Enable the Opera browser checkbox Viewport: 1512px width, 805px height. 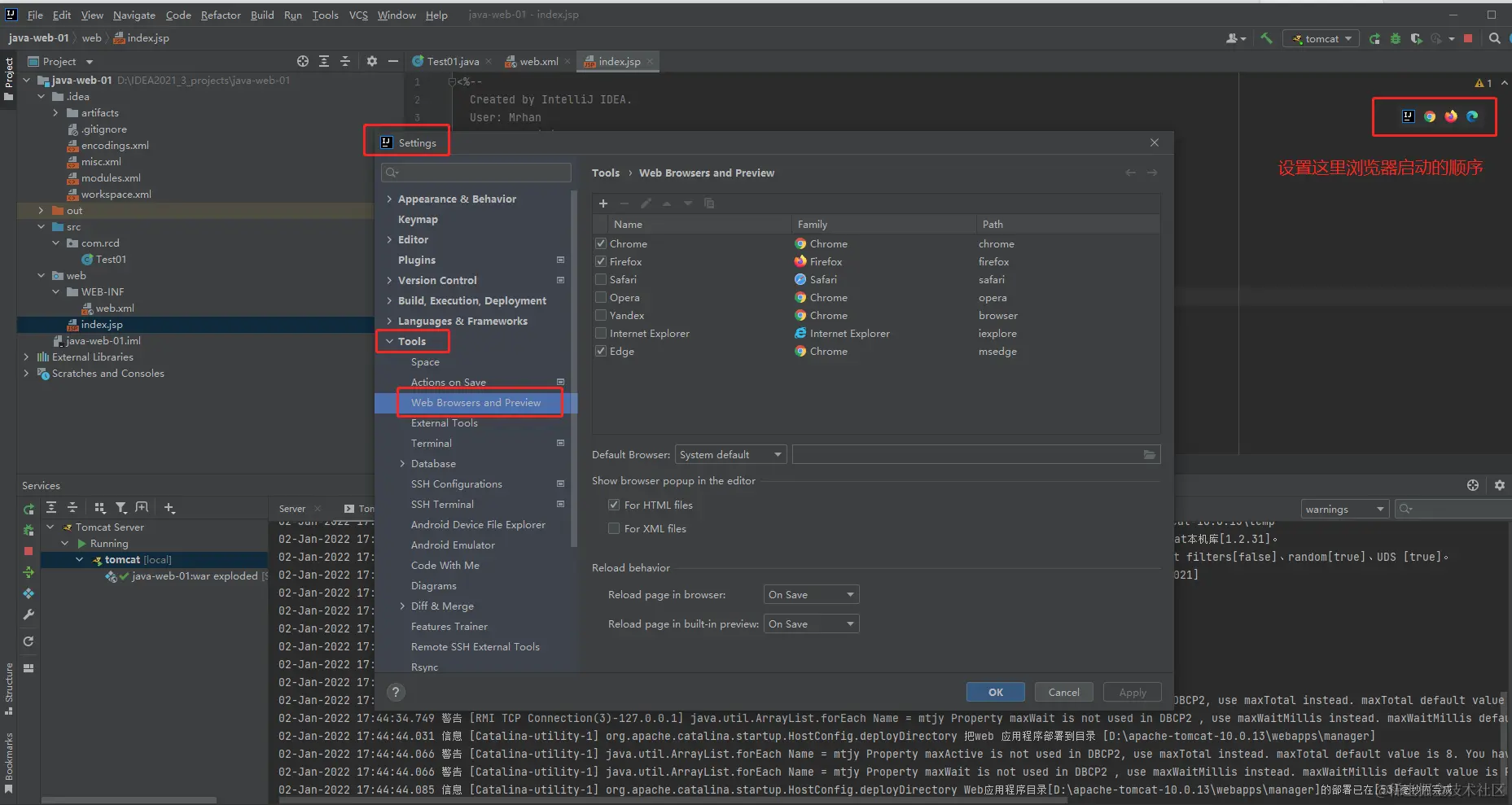[x=601, y=297]
